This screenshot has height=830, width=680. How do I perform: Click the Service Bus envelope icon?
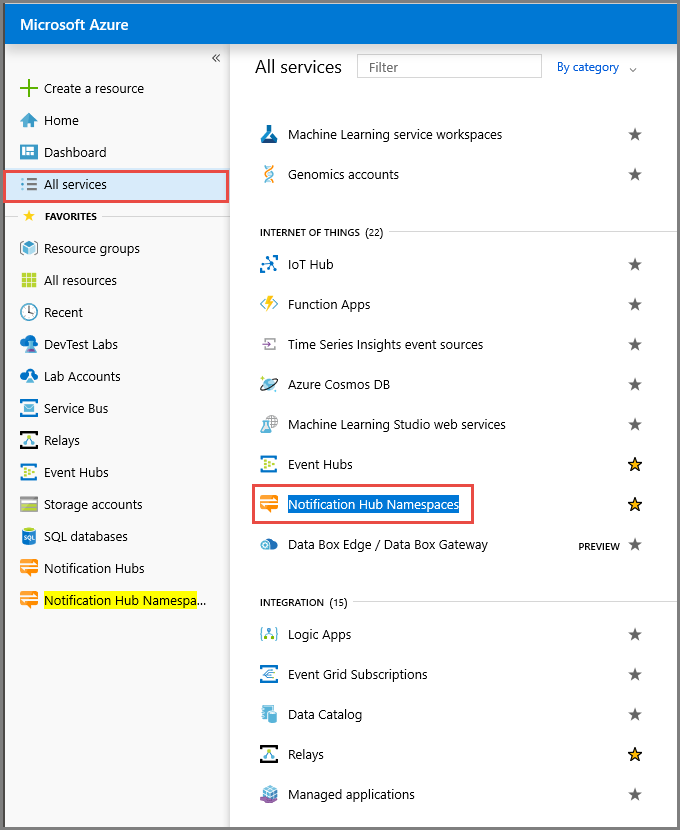point(29,408)
